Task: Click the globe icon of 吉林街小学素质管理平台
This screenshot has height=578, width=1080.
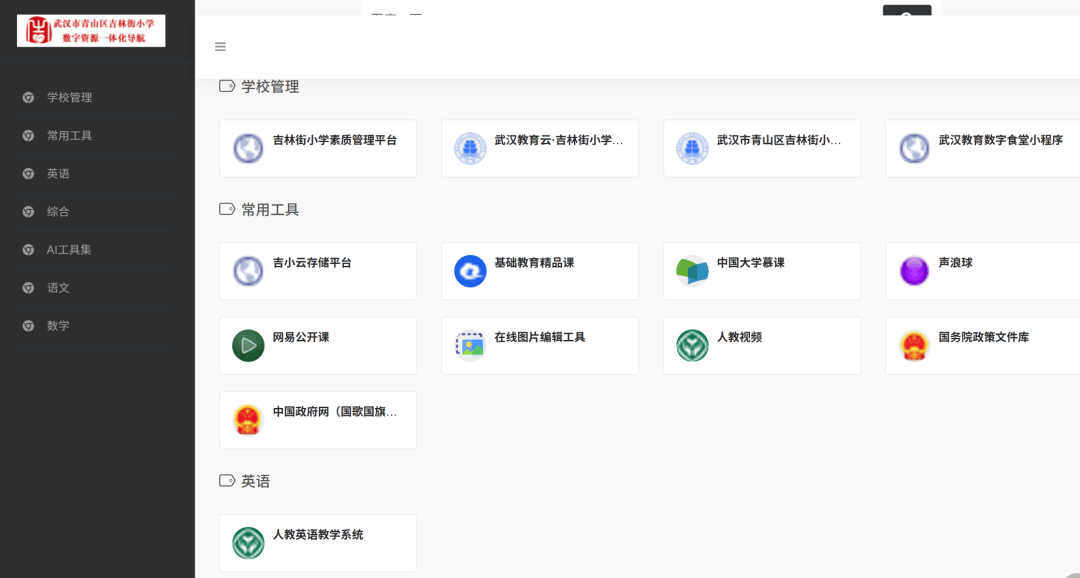Action: 248,149
